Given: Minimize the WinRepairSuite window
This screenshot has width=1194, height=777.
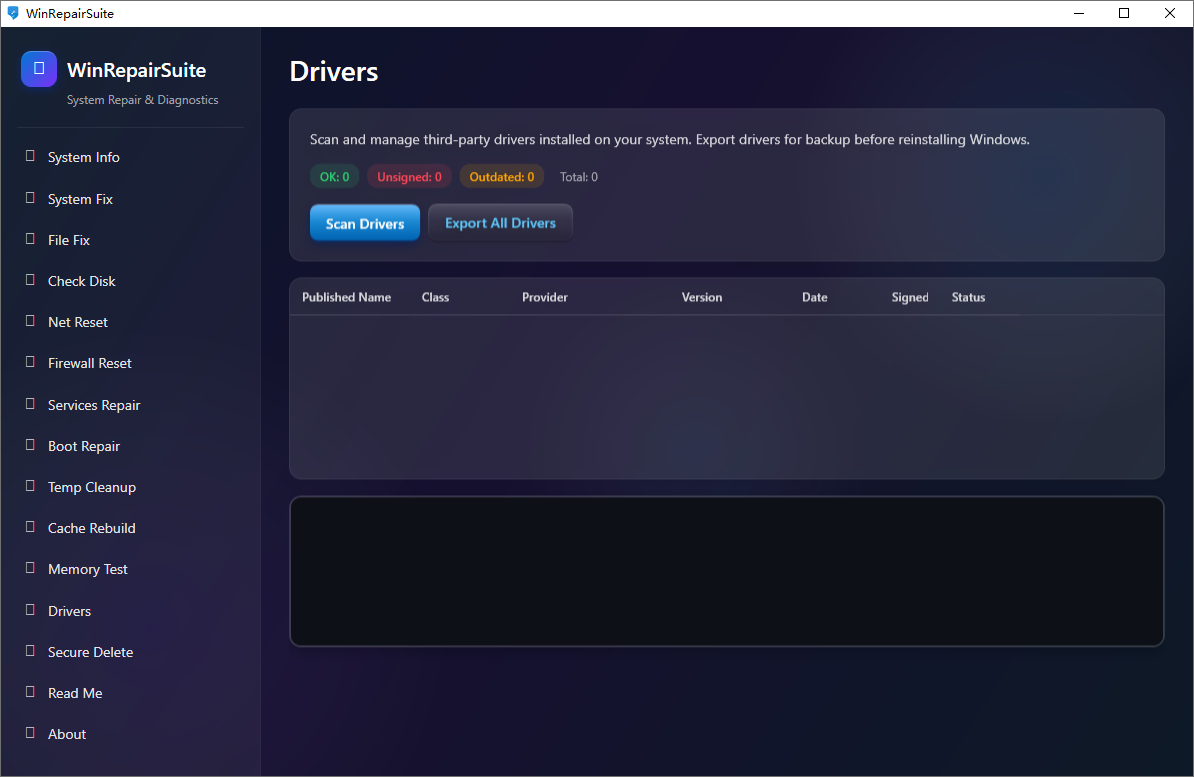Looking at the screenshot, I should [1079, 13].
